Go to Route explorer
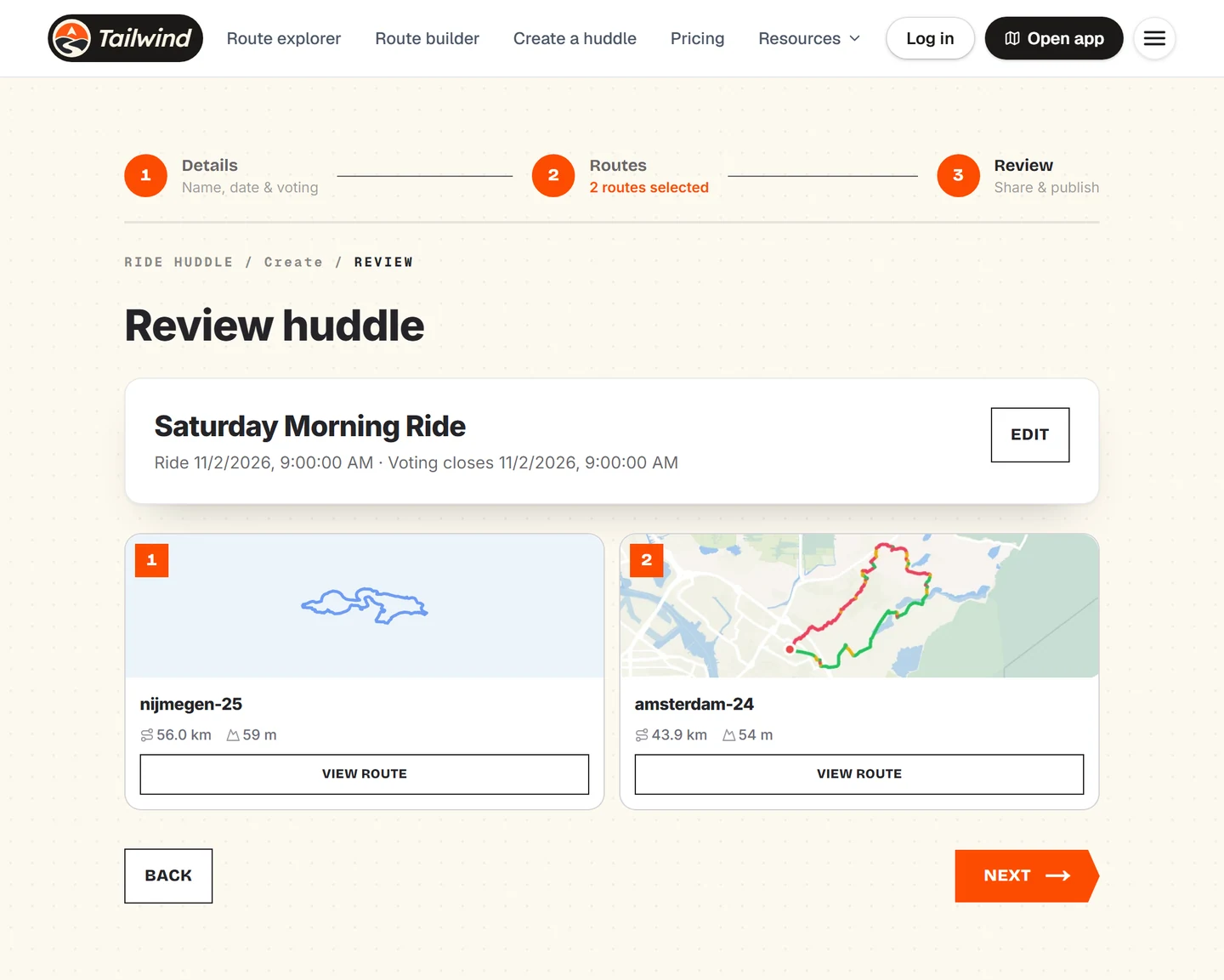1224x980 pixels. [x=284, y=38]
